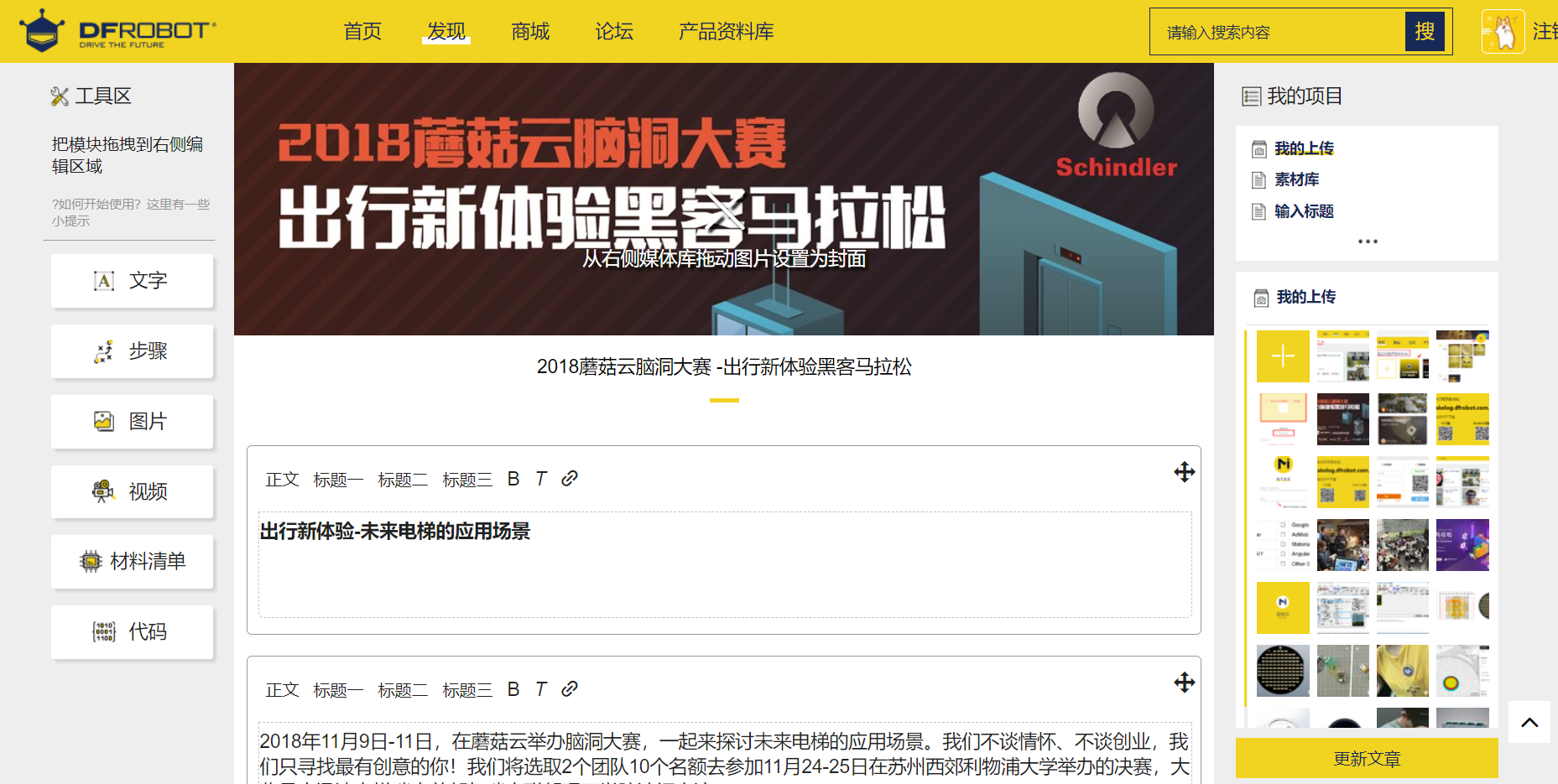The image size is (1558, 784).
Task: Open the 论坛 menu item
Action: coord(614,32)
